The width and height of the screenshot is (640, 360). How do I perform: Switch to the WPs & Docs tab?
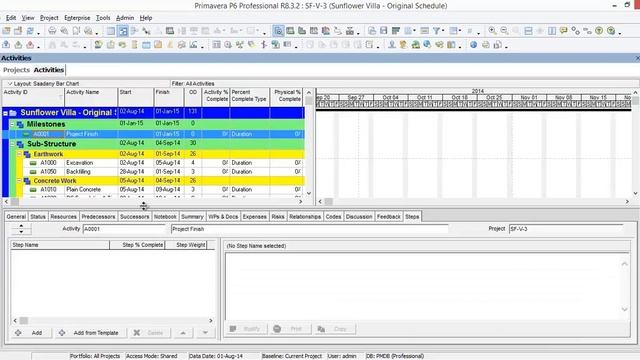click(223, 217)
